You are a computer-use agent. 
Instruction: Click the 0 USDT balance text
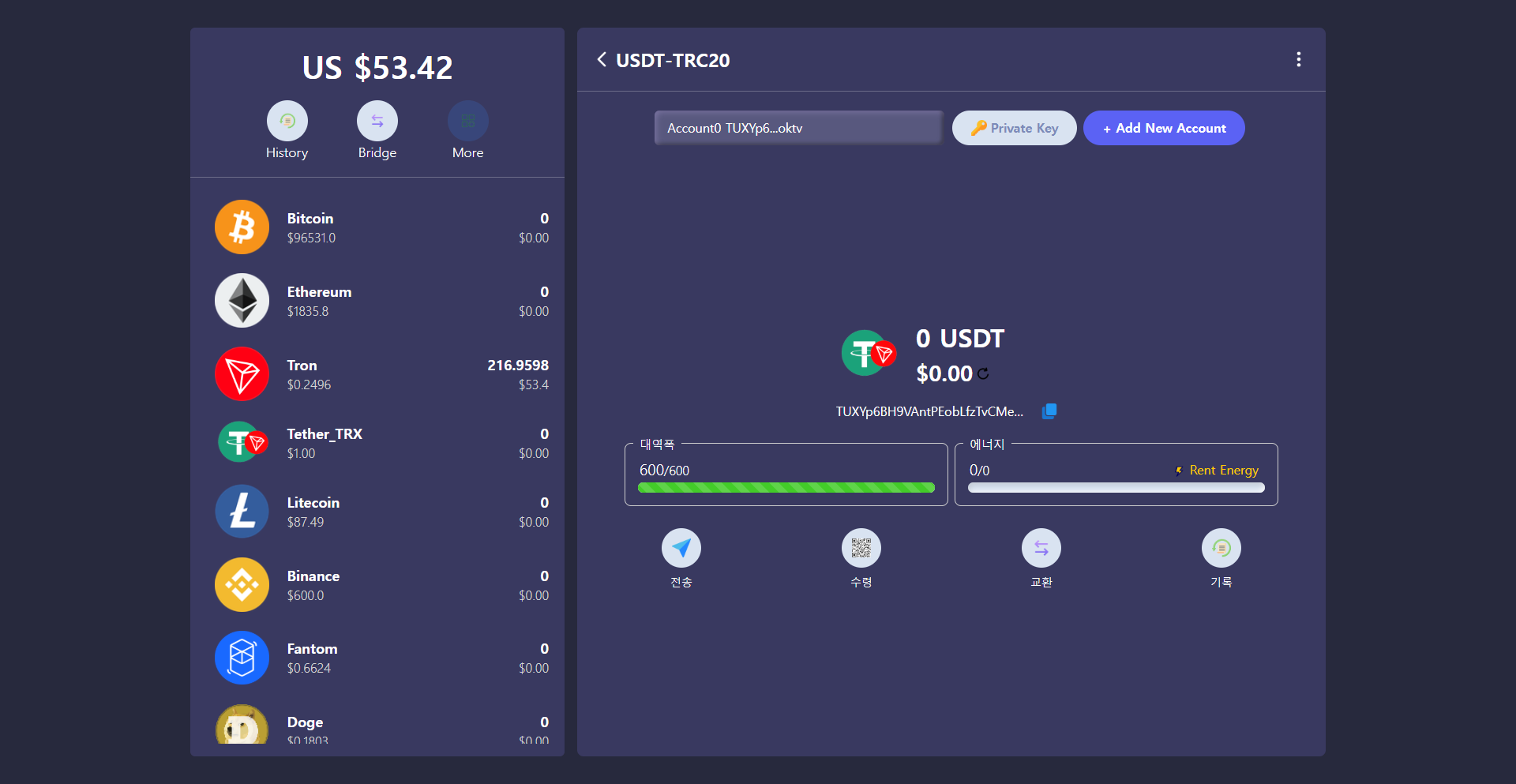point(960,339)
